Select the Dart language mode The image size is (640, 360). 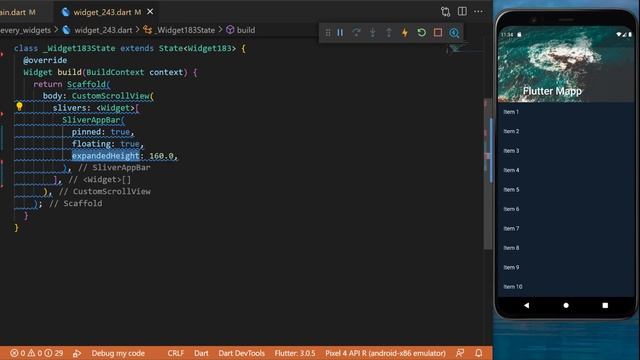tap(201, 353)
